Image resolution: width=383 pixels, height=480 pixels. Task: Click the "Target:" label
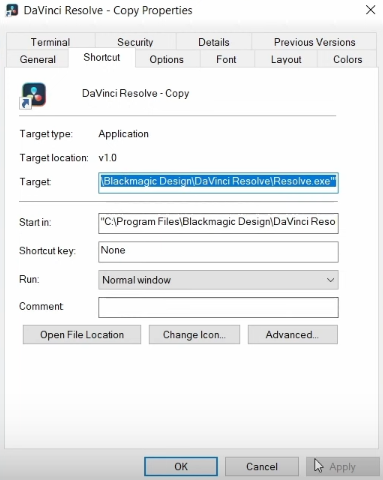point(35,182)
